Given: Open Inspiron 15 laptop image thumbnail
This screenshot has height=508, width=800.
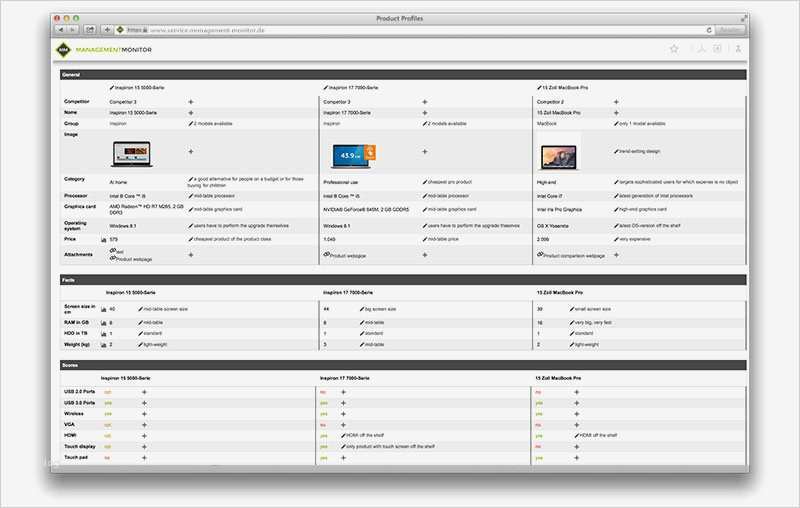Looking at the screenshot, I should tap(132, 154).
